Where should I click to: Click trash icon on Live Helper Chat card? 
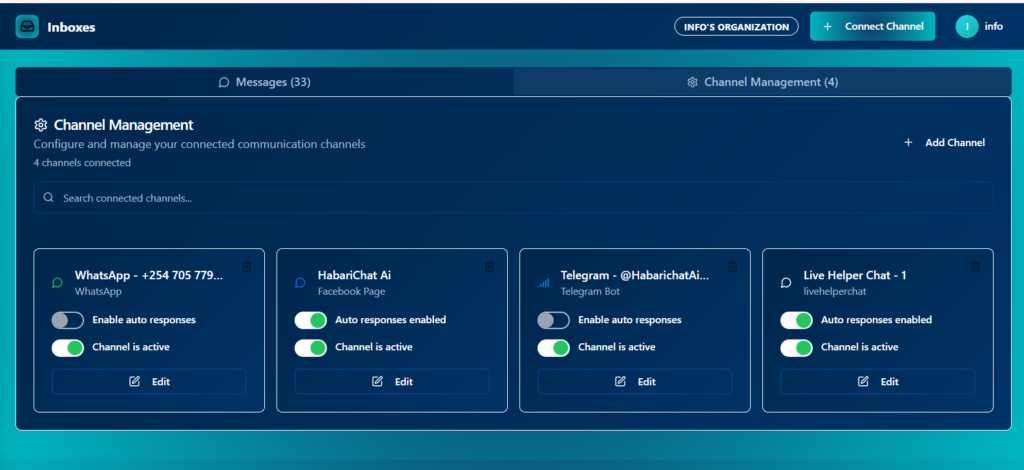[x=975, y=266]
